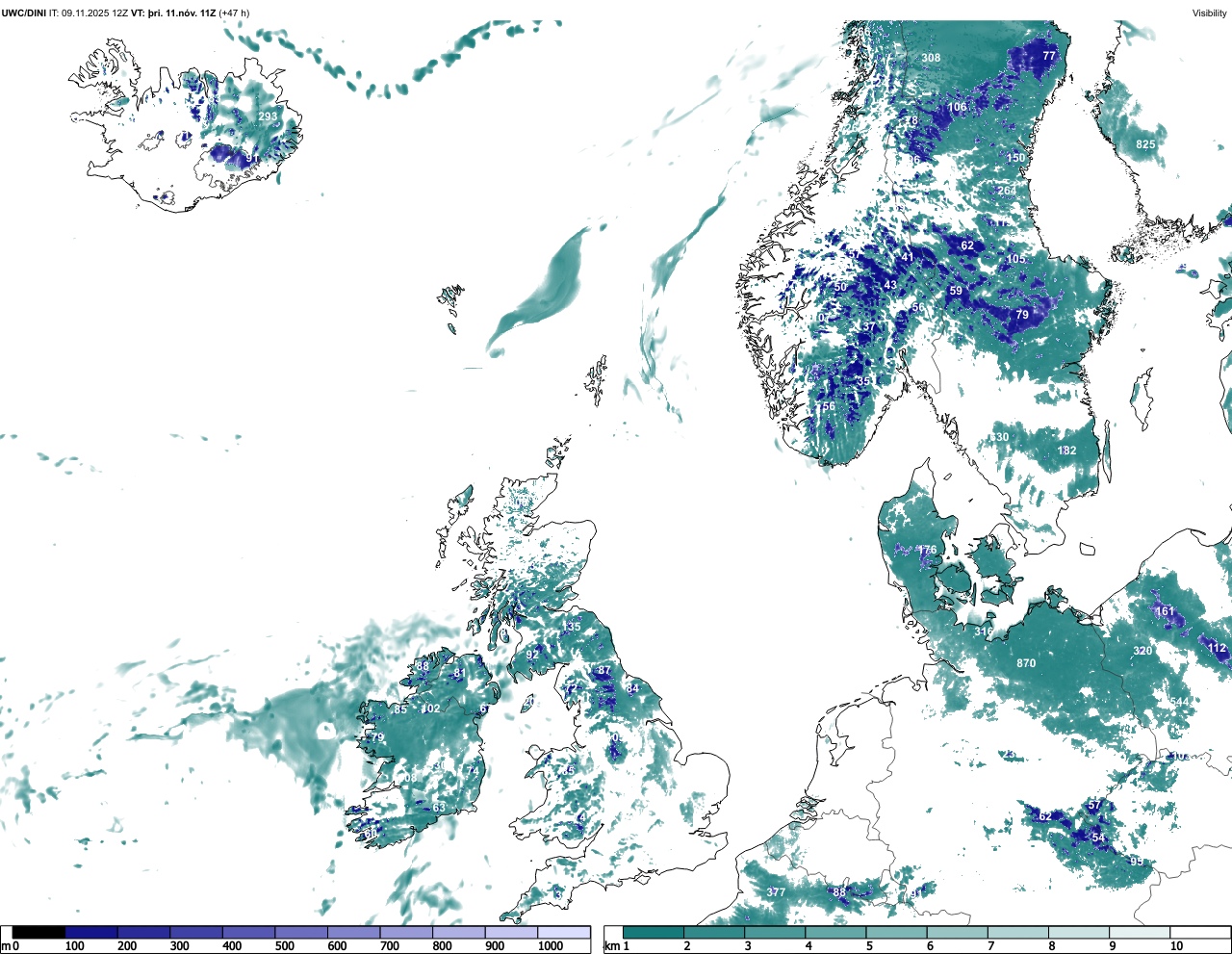The width and height of the screenshot is (1232, 954).
Task: Click the '161' value over northern Poland
Action: tap(1165, 611)
